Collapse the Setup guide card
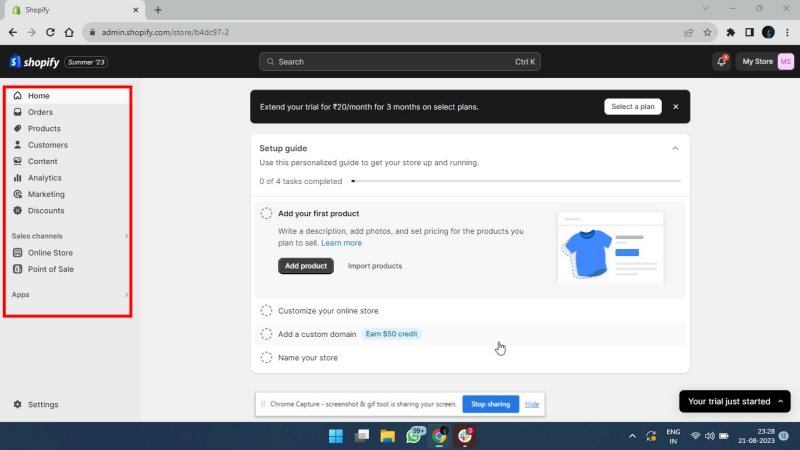The width and height of the screenshot is (800, 450). [675, 148]
